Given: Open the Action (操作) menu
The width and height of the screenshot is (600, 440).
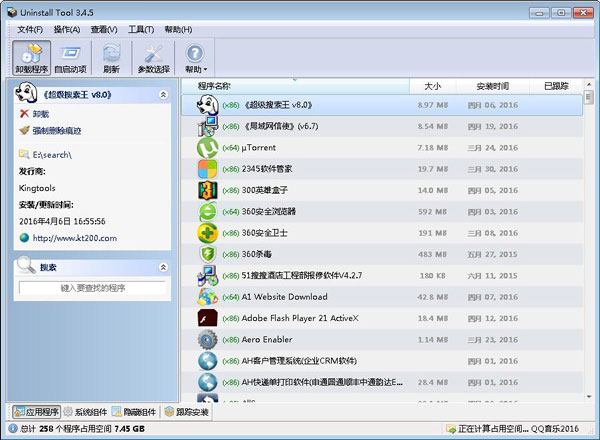Looking at the screenshot, I should tap(67, 29).
